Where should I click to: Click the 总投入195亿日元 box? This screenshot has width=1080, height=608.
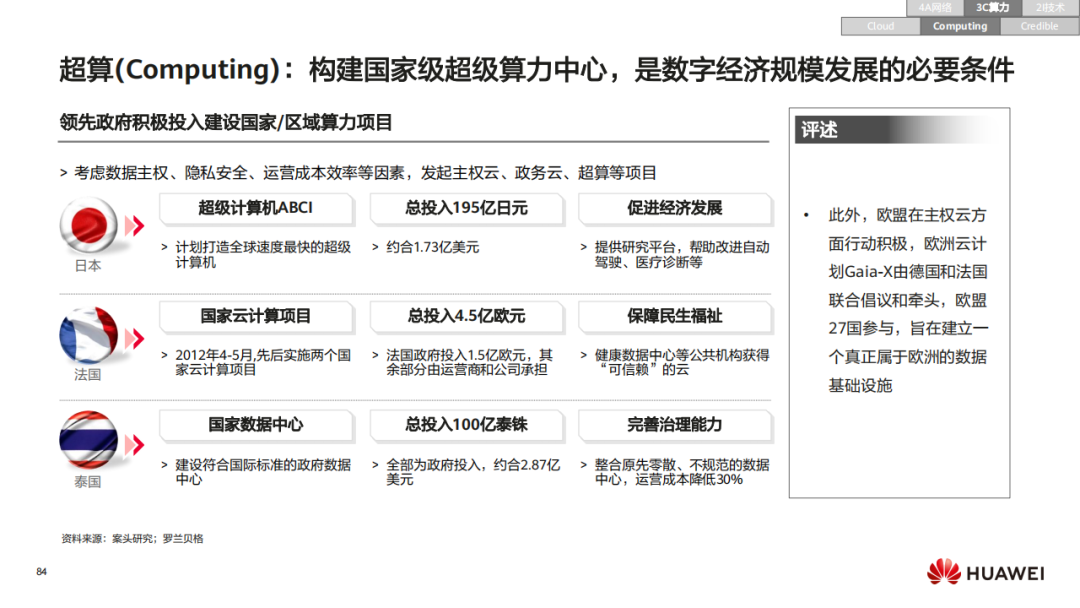467,209
